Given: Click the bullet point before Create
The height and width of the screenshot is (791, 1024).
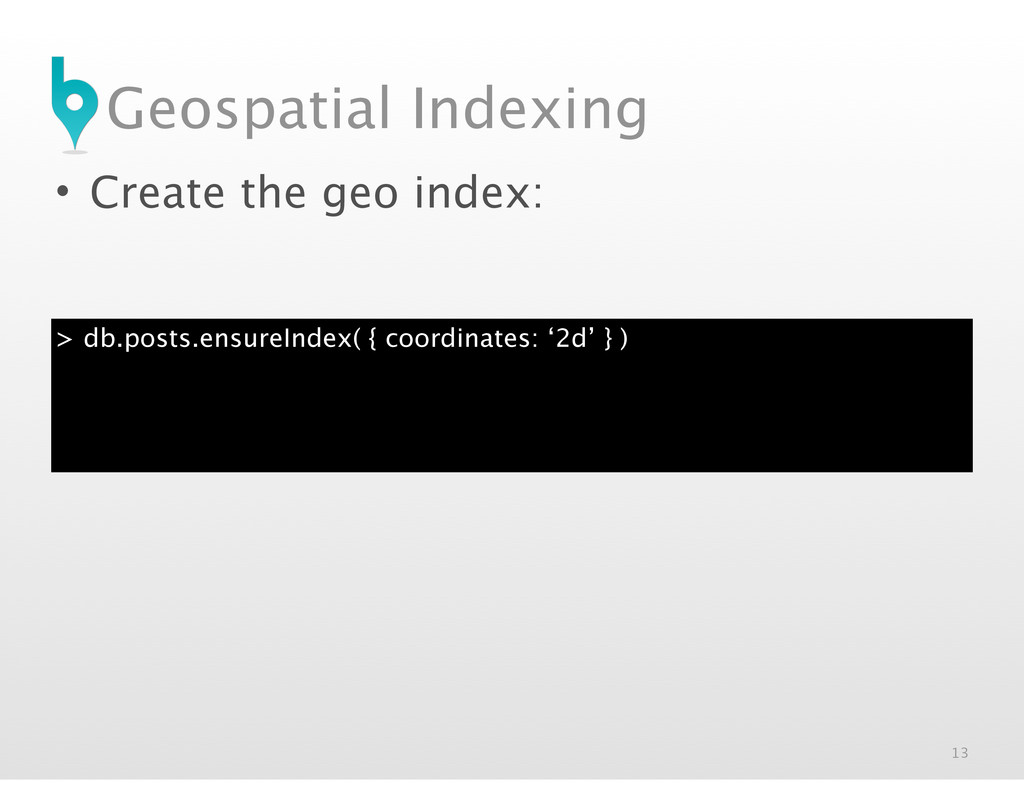Looking at the screenshot, I should [63, 192].
